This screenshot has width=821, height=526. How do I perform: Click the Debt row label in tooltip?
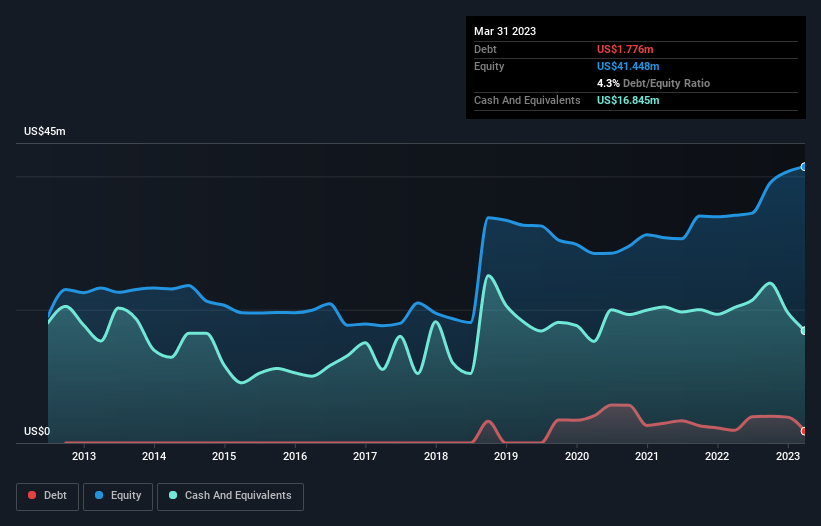tap(485, 49)
